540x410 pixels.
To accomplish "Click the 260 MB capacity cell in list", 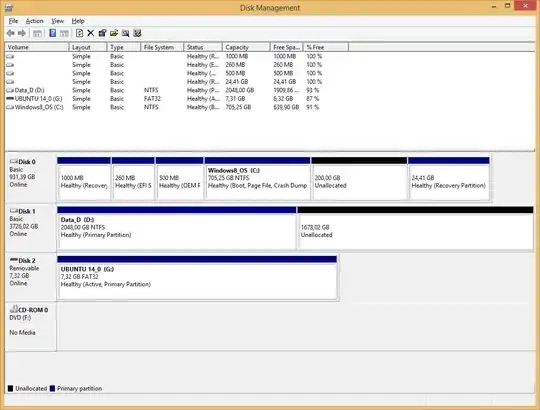I will coord(235,65).
